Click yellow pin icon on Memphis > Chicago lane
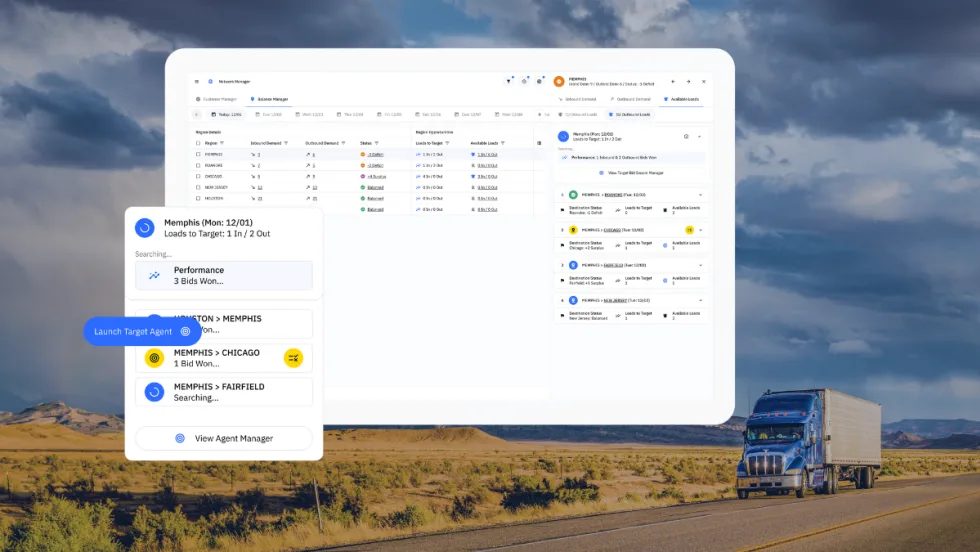The width and height of the screenshot is (980, 552). [573, 230]
